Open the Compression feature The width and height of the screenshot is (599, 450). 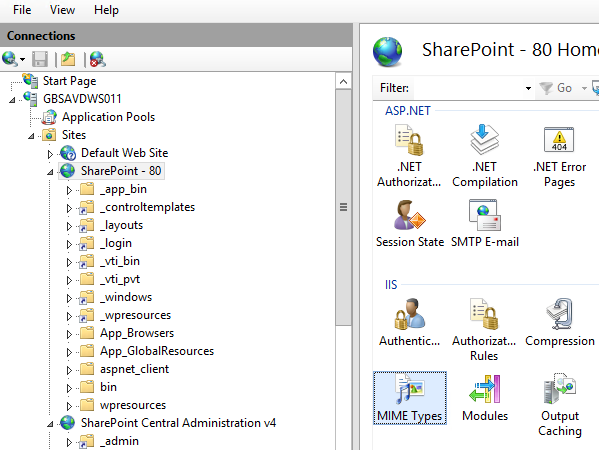(560, 323)
